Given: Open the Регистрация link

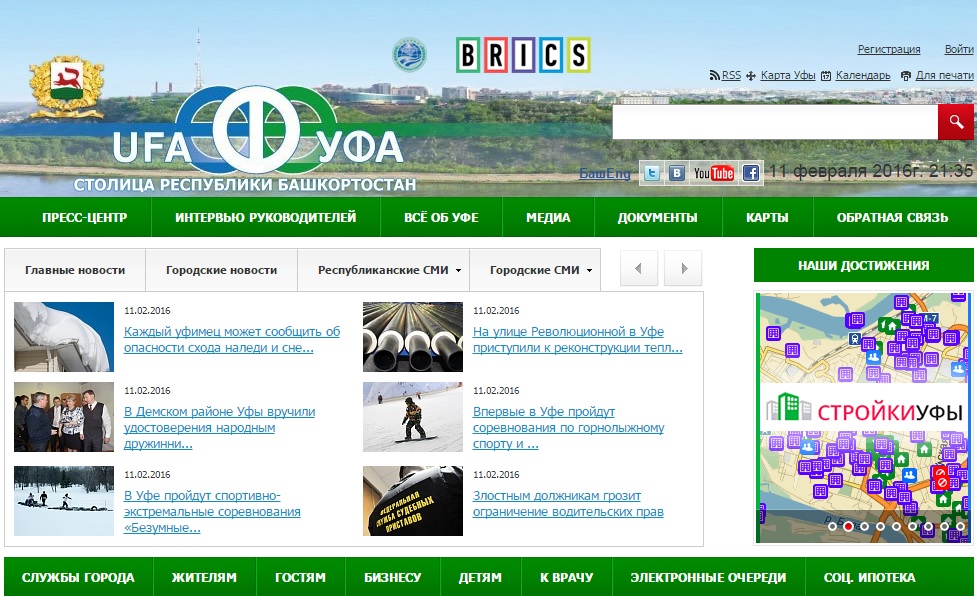Looking at the screenshot, I should [889, 49].
